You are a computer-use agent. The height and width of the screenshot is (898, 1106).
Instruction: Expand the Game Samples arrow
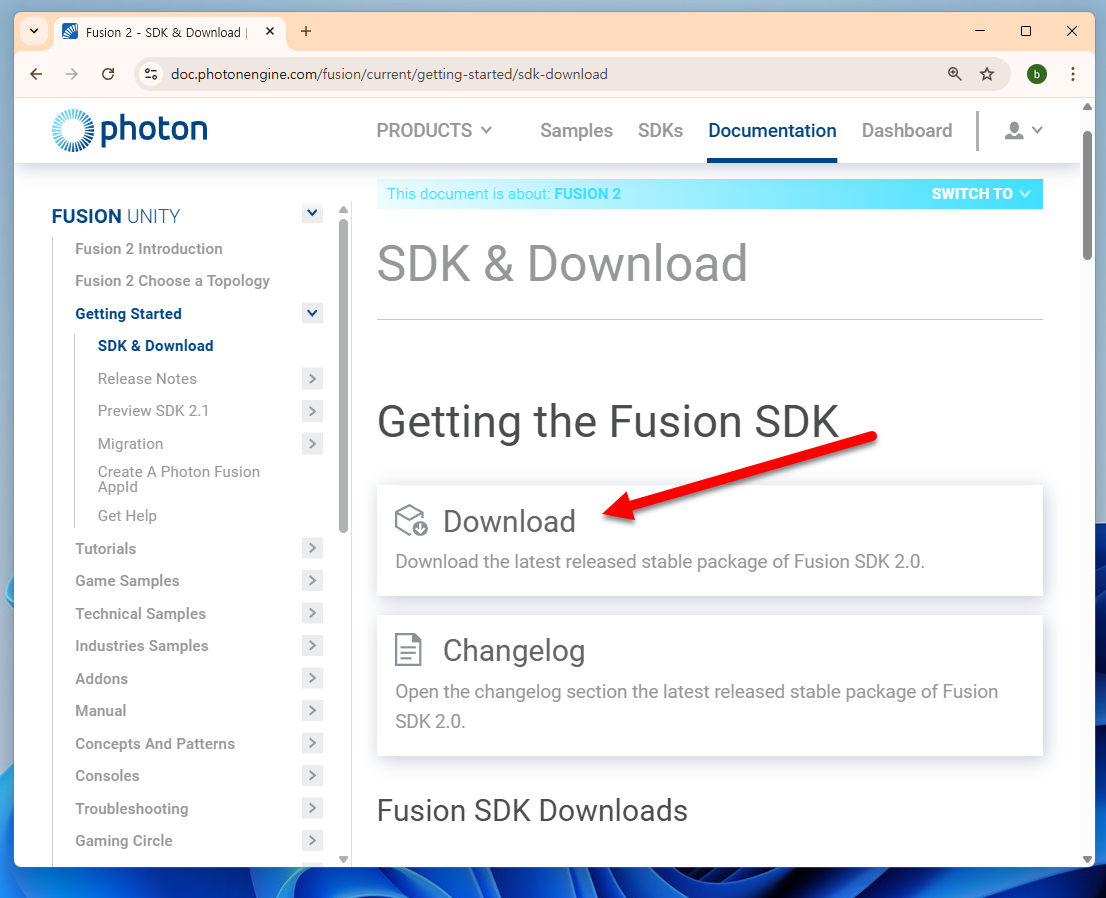point(312,581)
